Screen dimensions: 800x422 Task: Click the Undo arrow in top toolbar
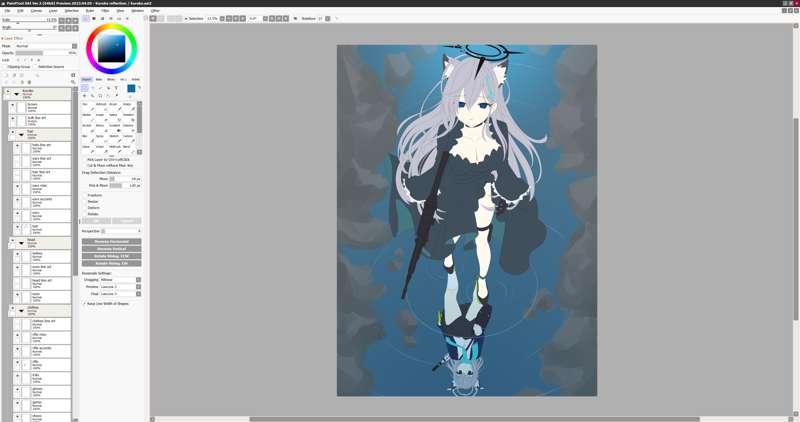[153, 18]
